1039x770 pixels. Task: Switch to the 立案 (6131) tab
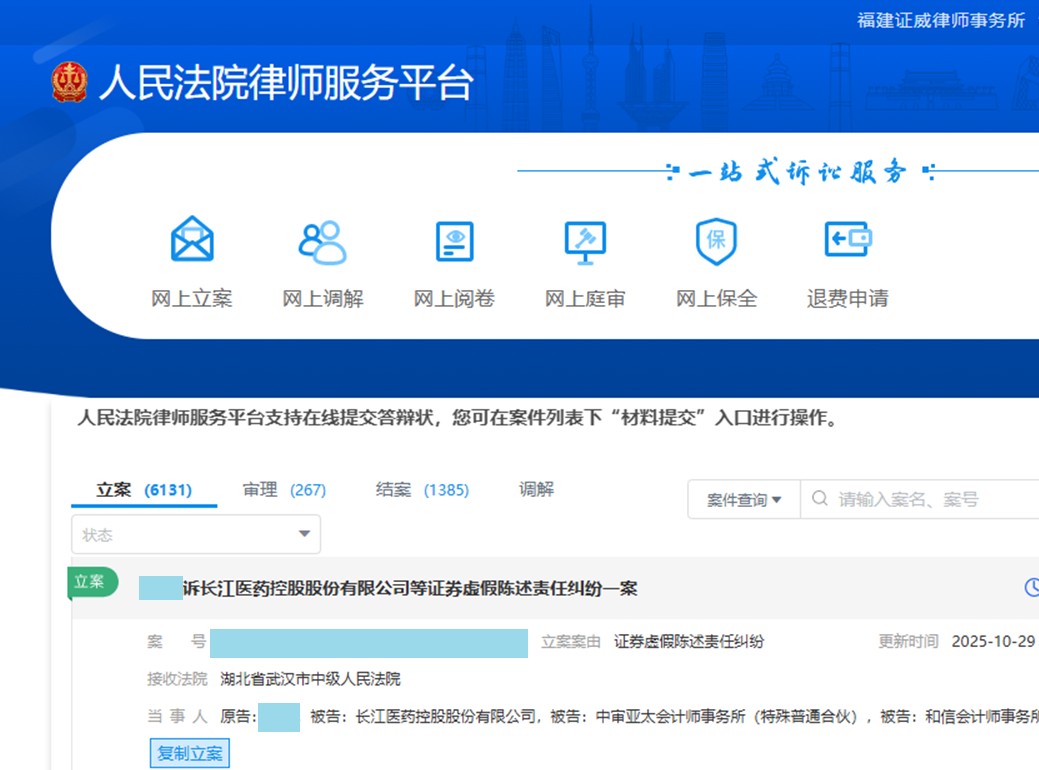pos(144,490)
